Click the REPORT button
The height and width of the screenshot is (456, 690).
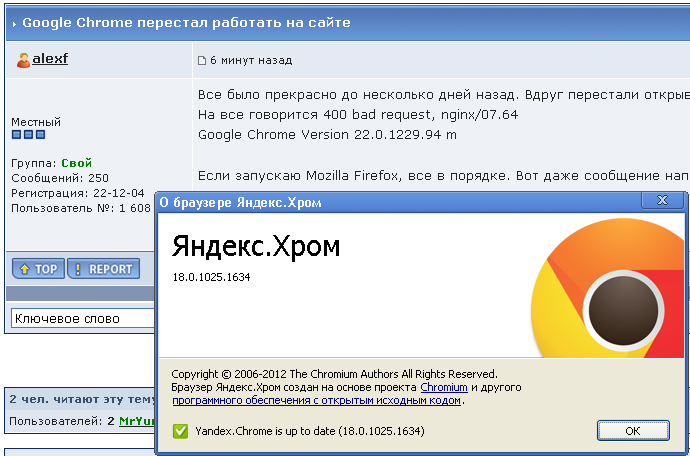tap(103, 269)
